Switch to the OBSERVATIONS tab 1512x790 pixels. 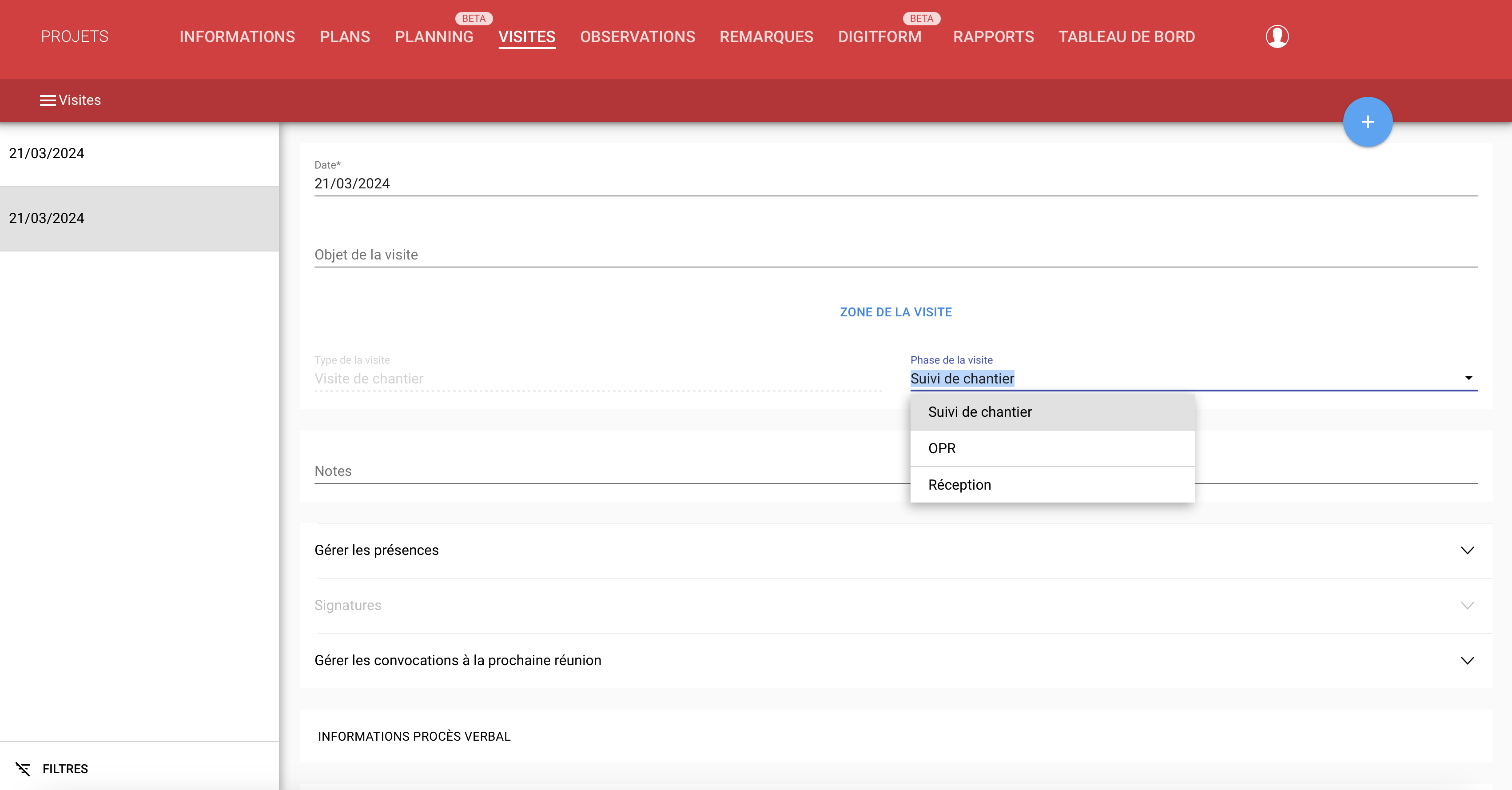pos(637,37)
